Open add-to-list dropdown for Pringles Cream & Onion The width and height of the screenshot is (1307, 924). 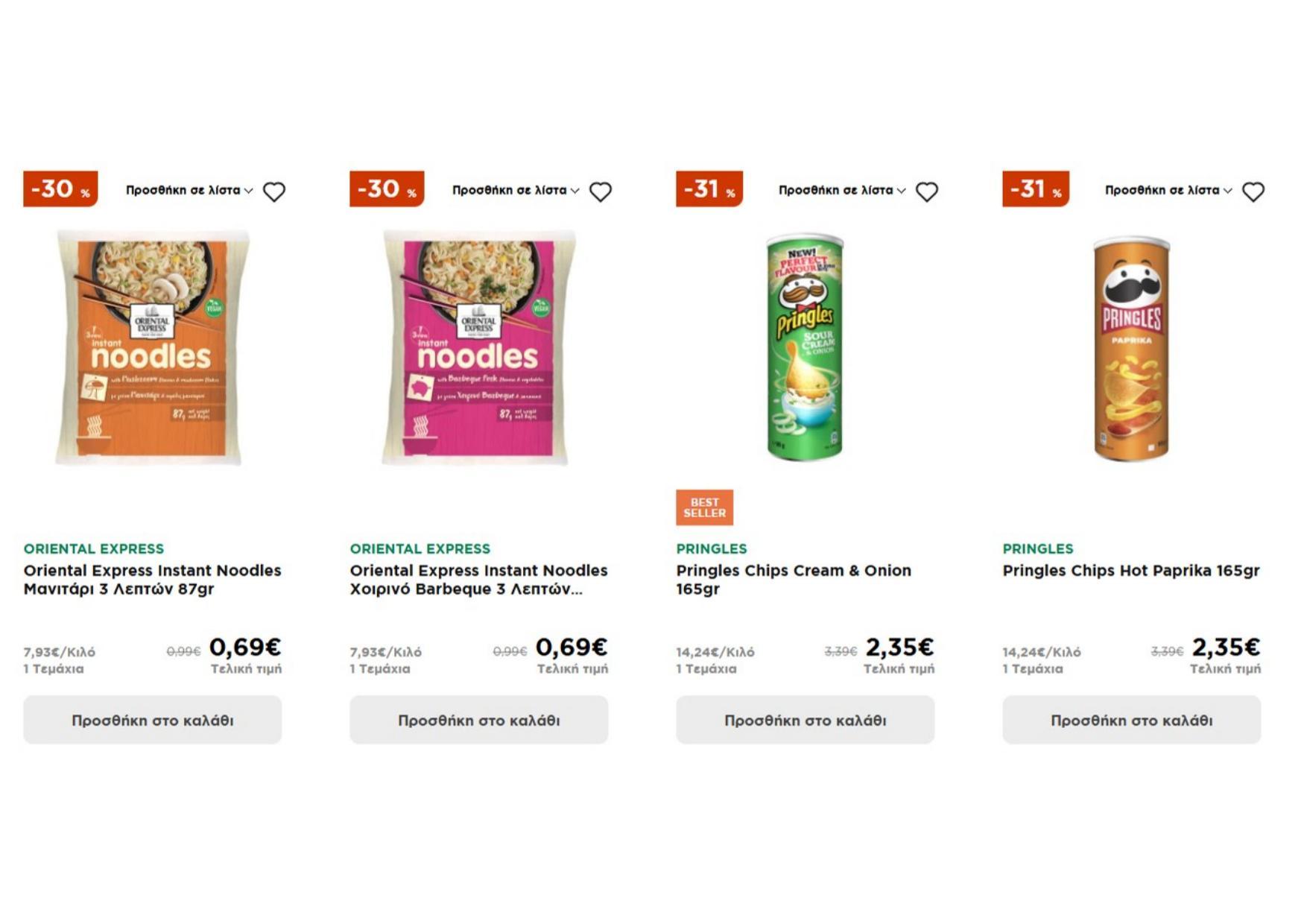pyautogui.click(x=842, y=191)
